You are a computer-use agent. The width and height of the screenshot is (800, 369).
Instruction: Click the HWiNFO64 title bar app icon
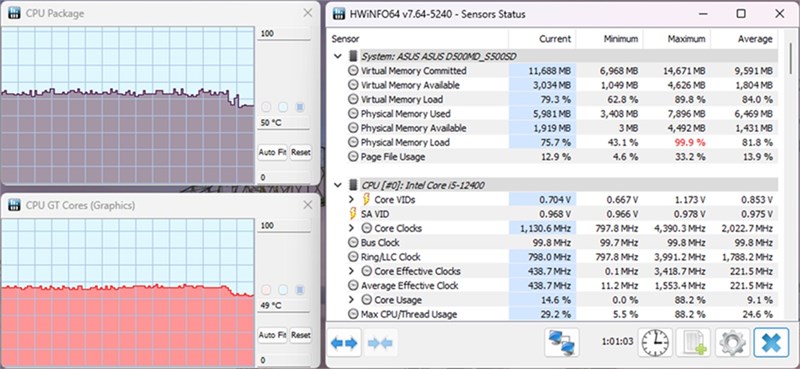pos(339,14)
